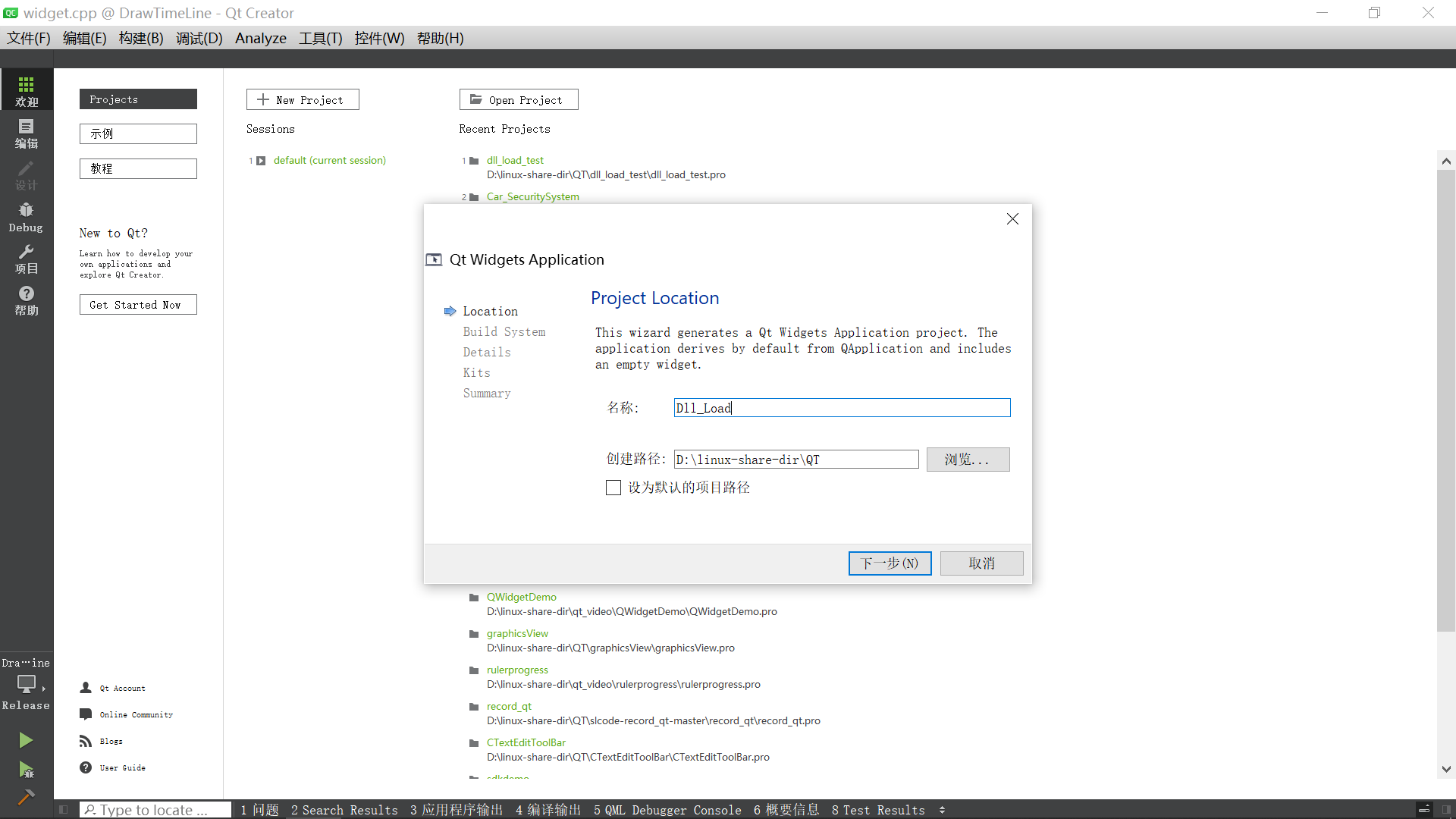Open the dll_load_test recent project
Screen dimensions: 1456x819
pyautogui.click(x=515, y=160)
